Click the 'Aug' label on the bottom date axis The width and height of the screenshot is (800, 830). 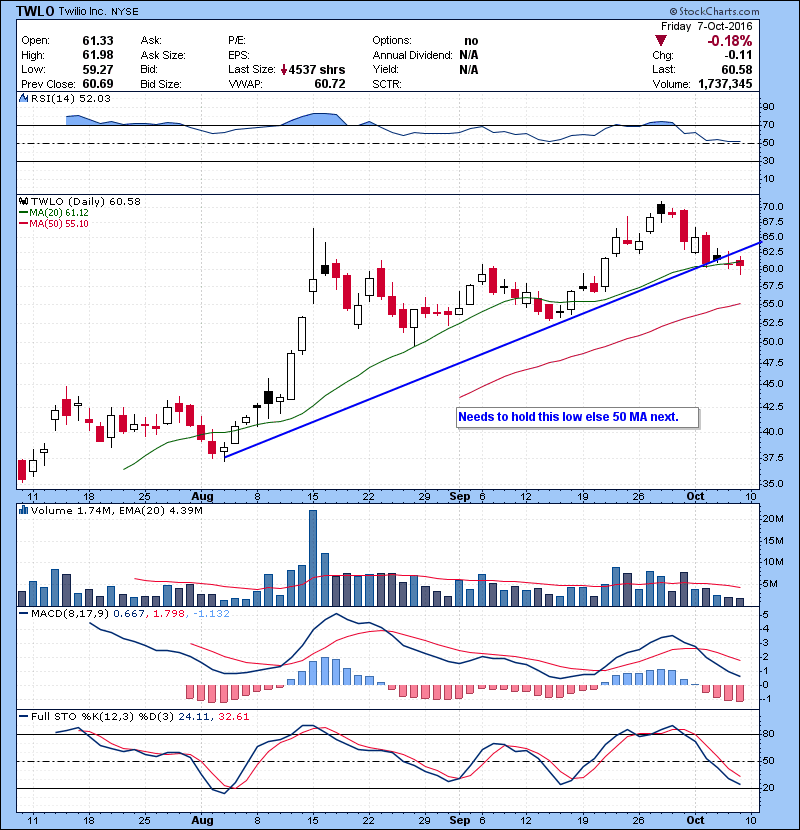point(201,495)
